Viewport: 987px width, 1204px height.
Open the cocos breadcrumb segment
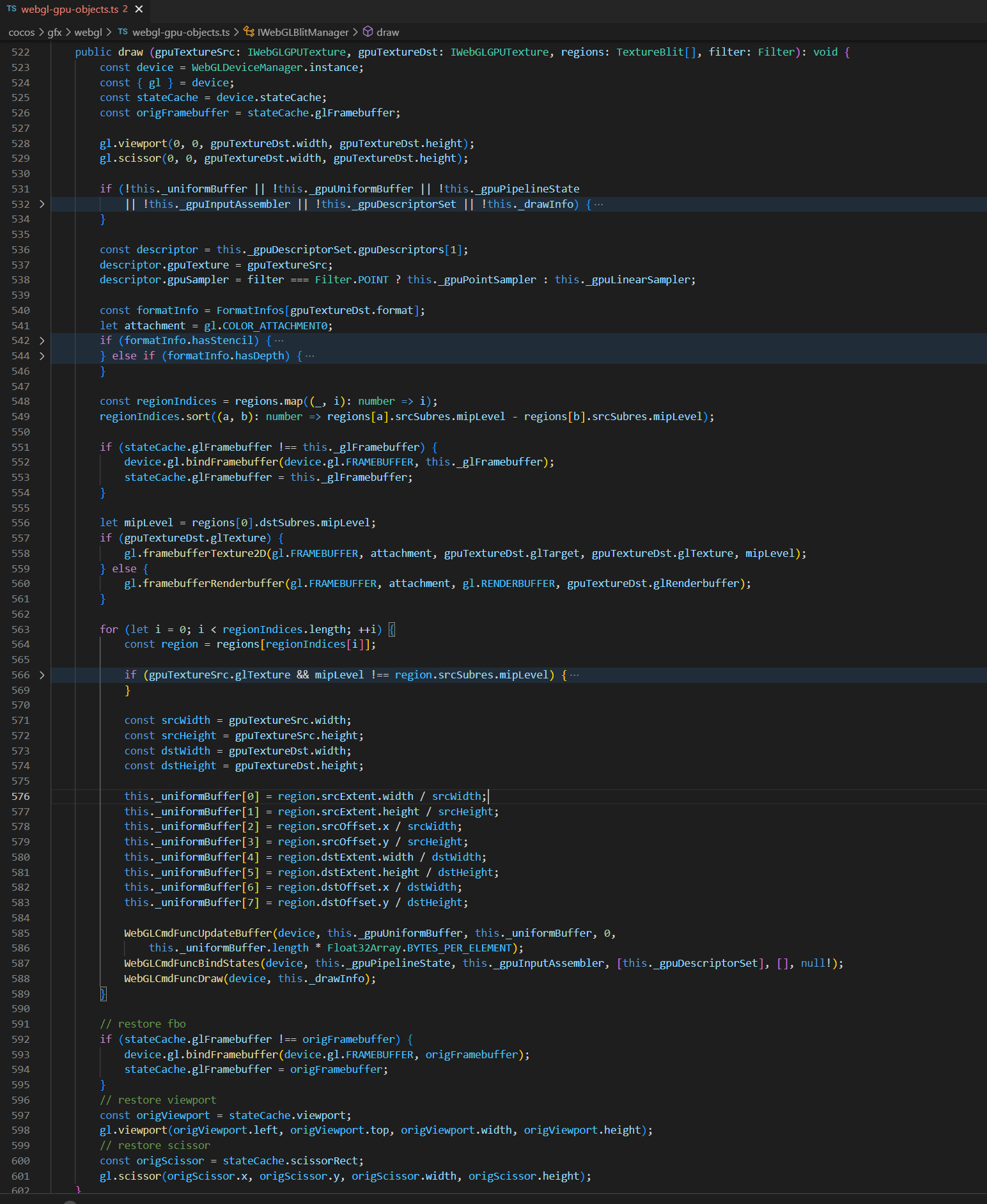pos(22,32)
